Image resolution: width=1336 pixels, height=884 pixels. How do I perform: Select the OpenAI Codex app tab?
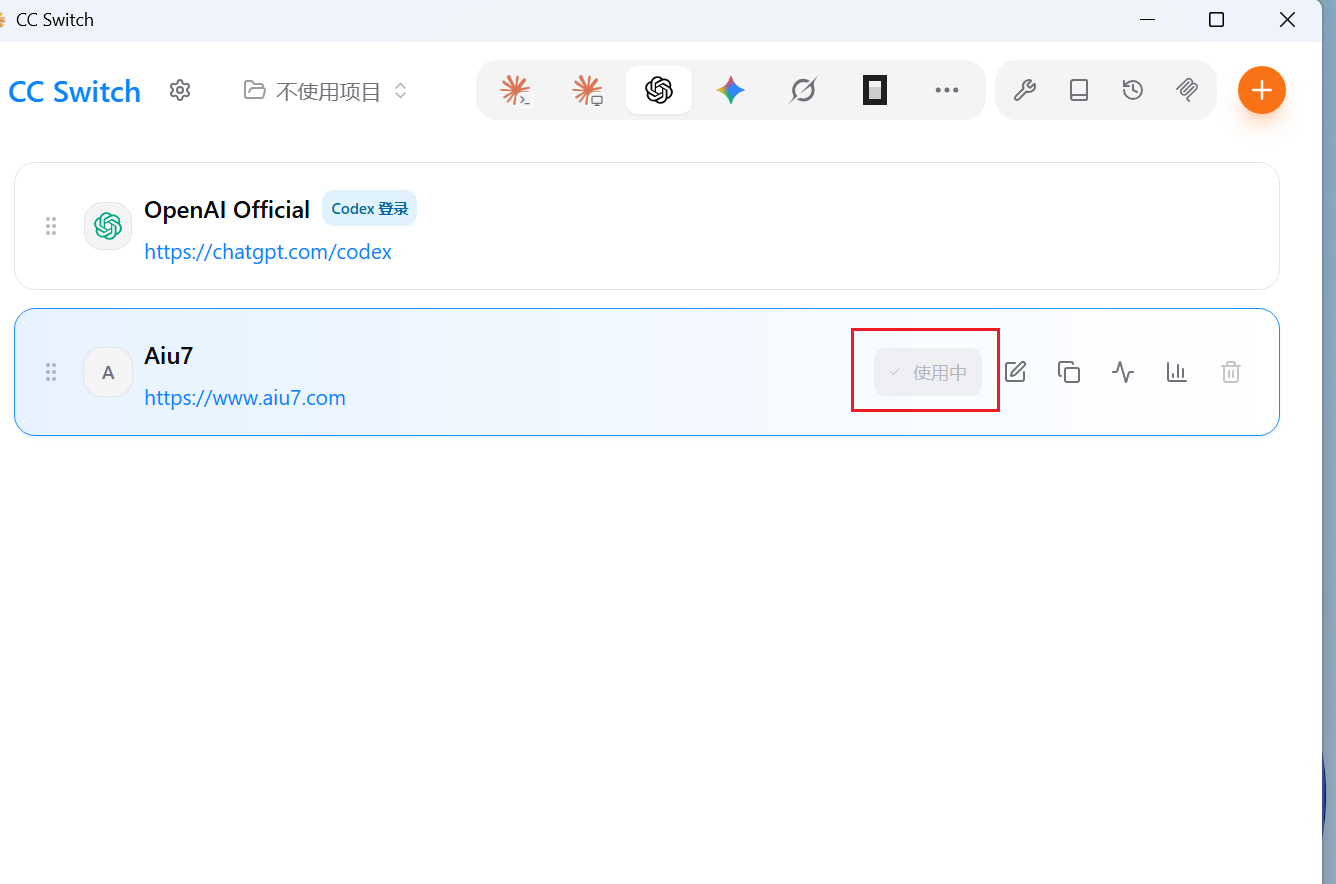659,91
